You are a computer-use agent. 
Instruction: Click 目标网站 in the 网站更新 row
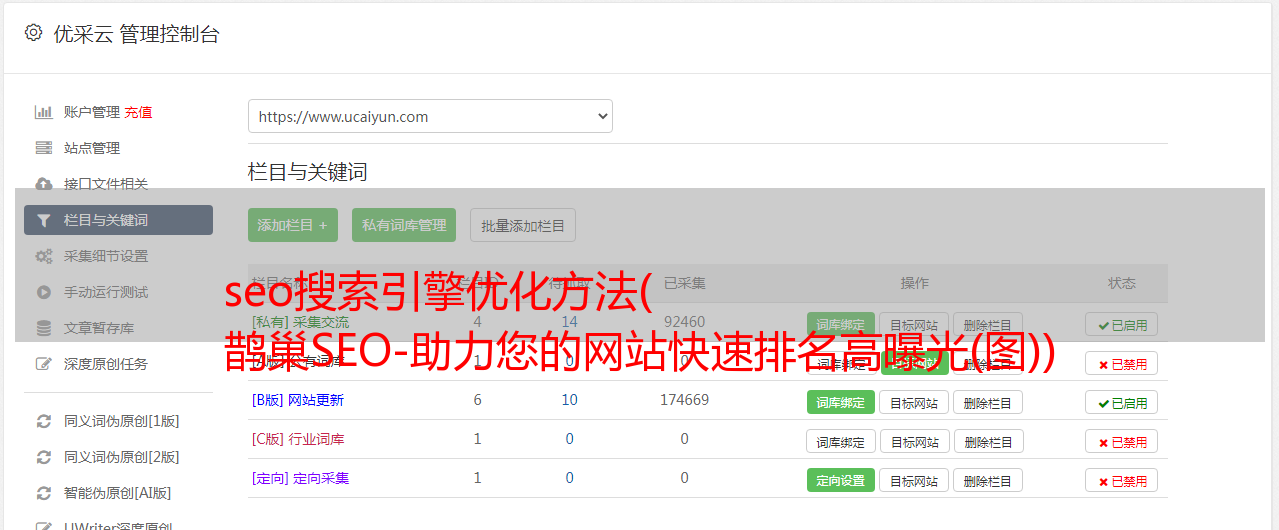(x=914, y=402)
